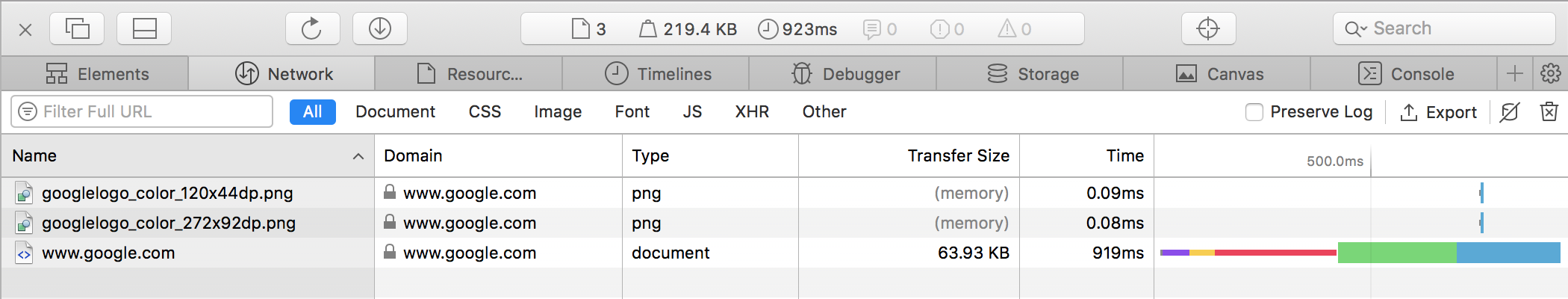The image size is (1568, 299).
Task: Filter requests by JS type
Action: (692, 112)
